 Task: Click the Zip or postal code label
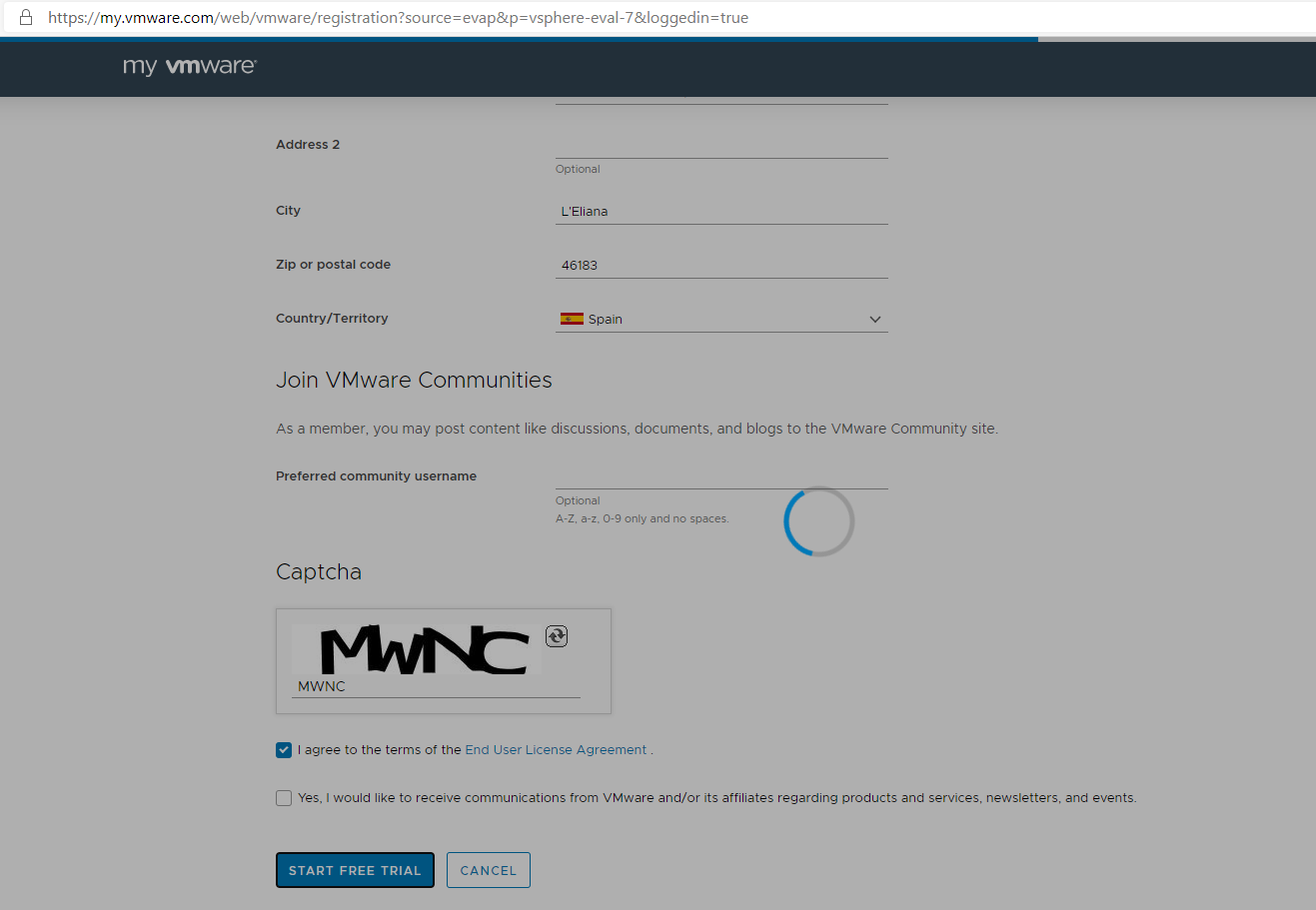tap(333, 265)
